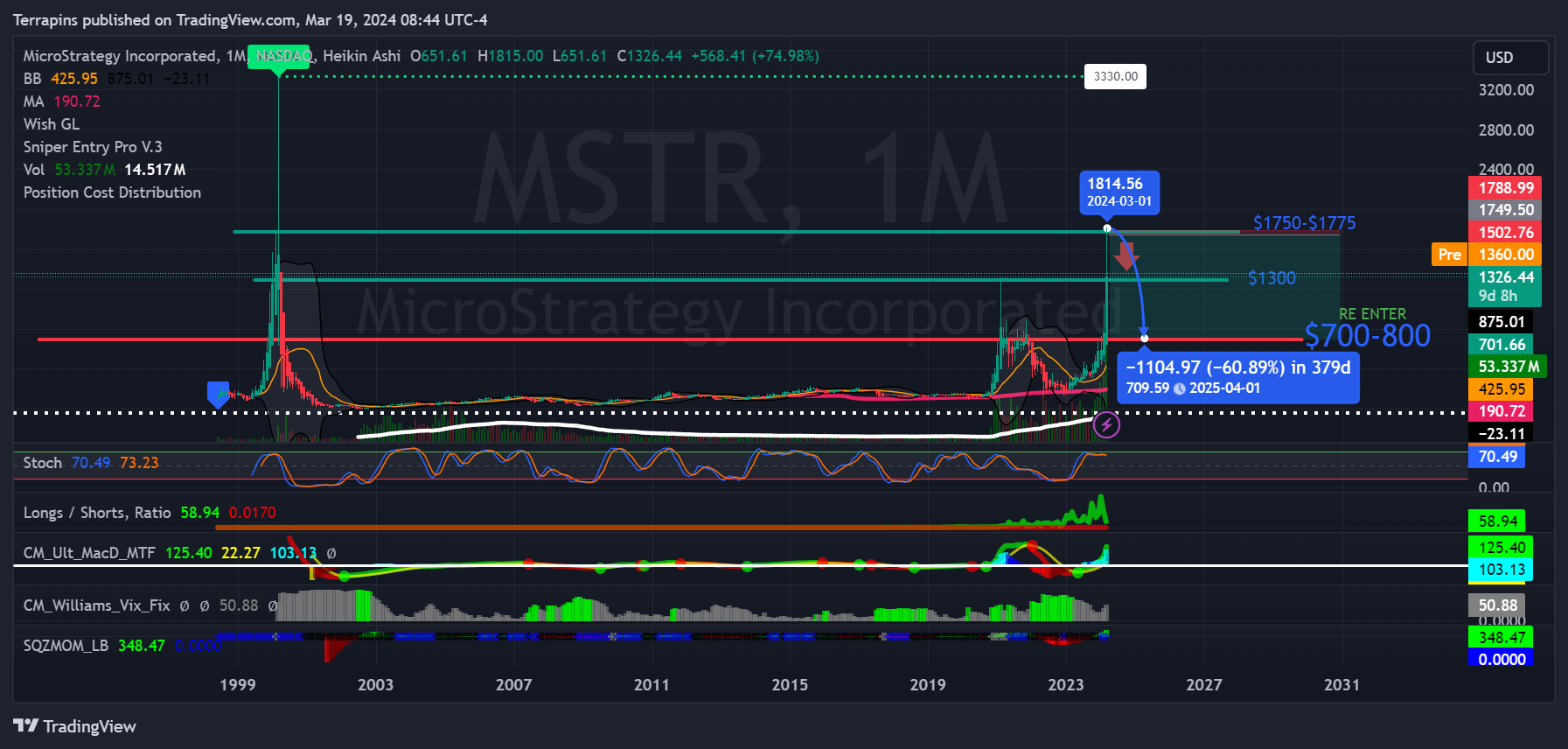The width and height of the screenshot is (1568, 749).
Task: Click the 1814.56 2024-03-01 tooltip
Action: [x=1119, y=192]
